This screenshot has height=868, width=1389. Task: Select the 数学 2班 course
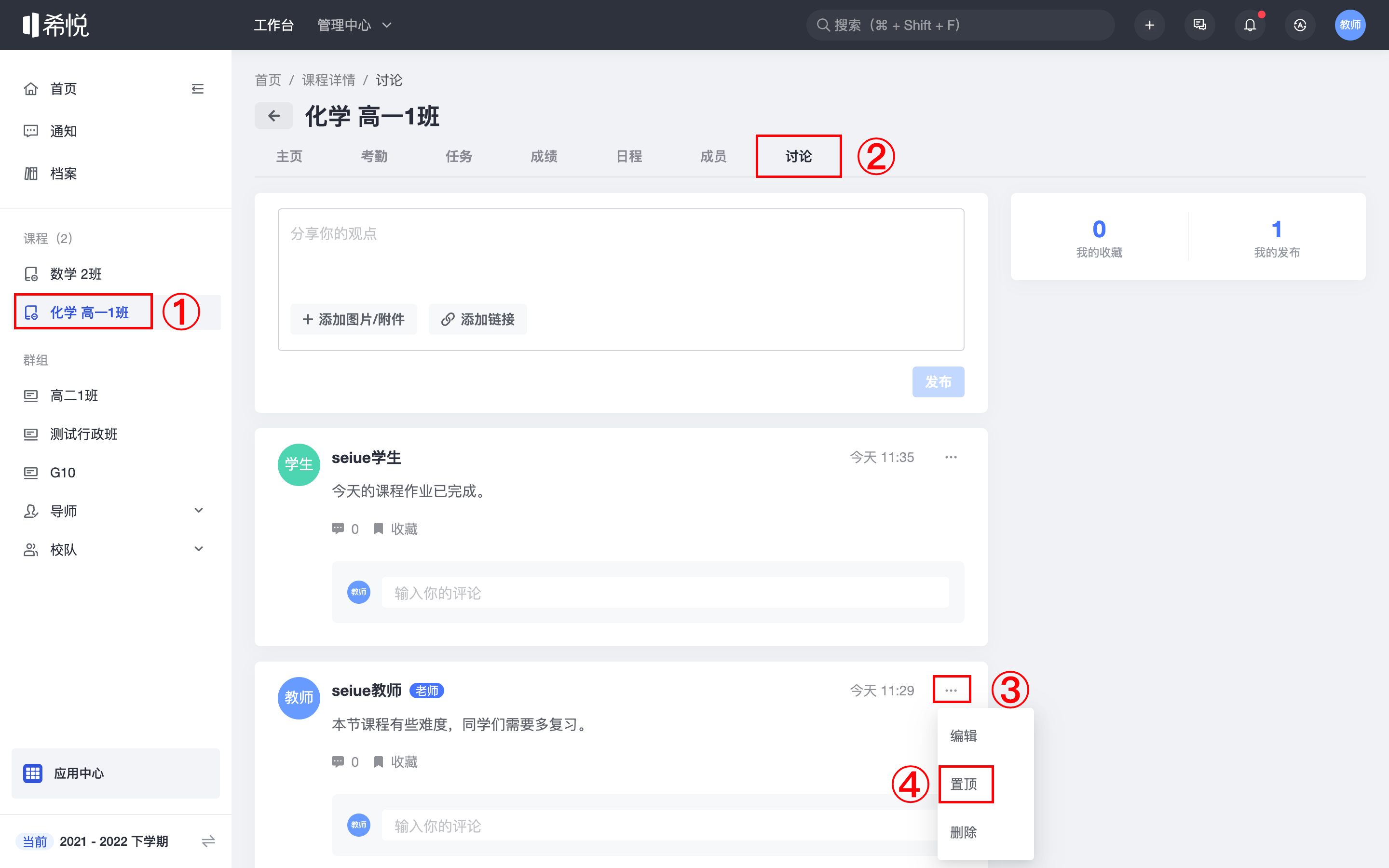click(x=76, y=274)
